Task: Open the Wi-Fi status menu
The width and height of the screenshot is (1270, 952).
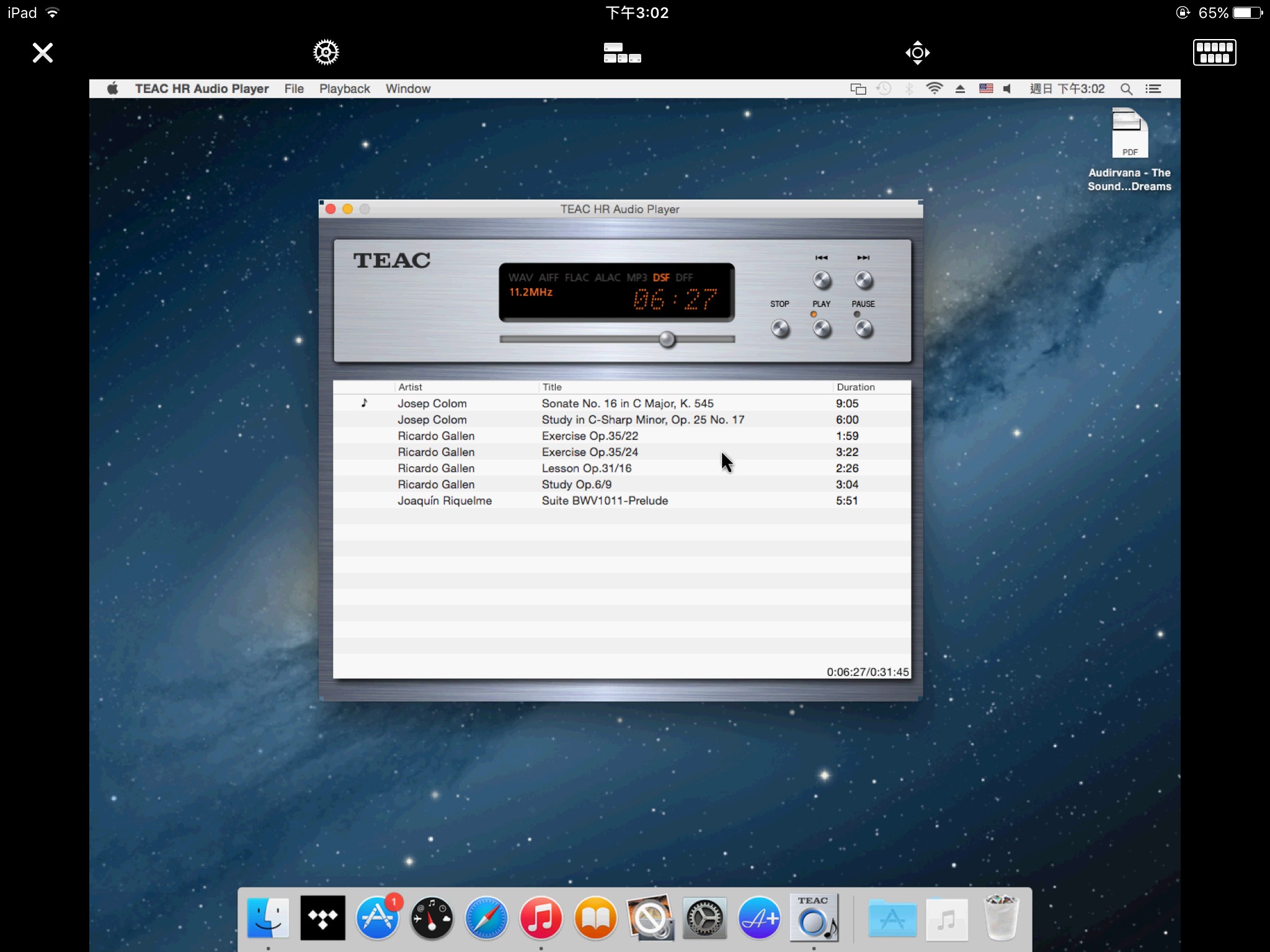Action: 934,89
